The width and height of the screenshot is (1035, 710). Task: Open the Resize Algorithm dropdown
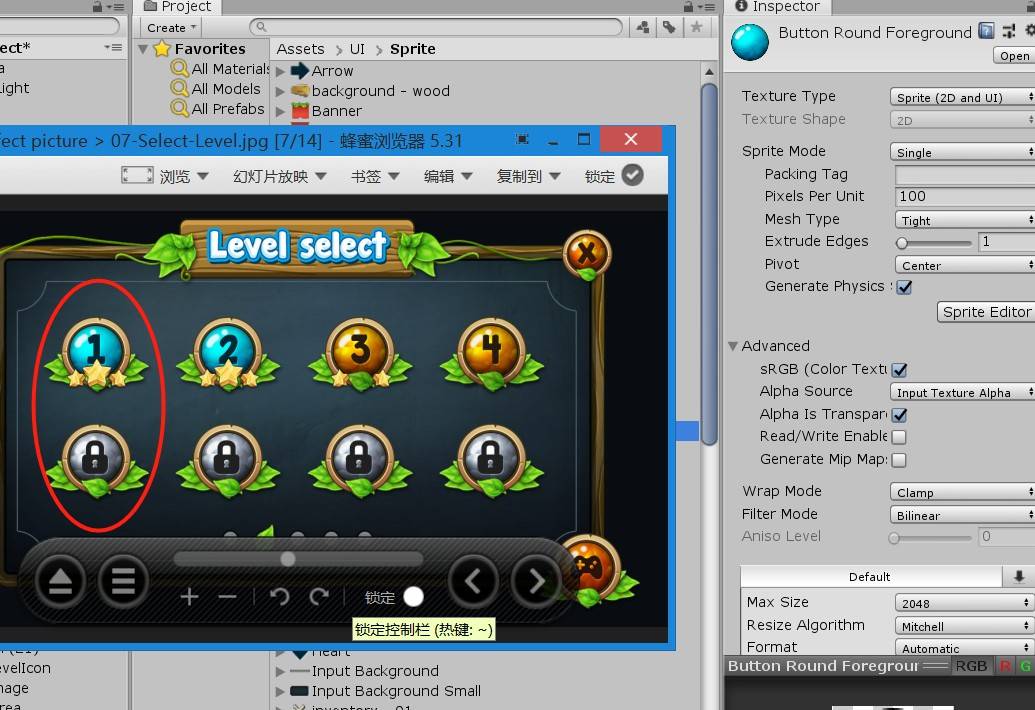click(964, 626)
